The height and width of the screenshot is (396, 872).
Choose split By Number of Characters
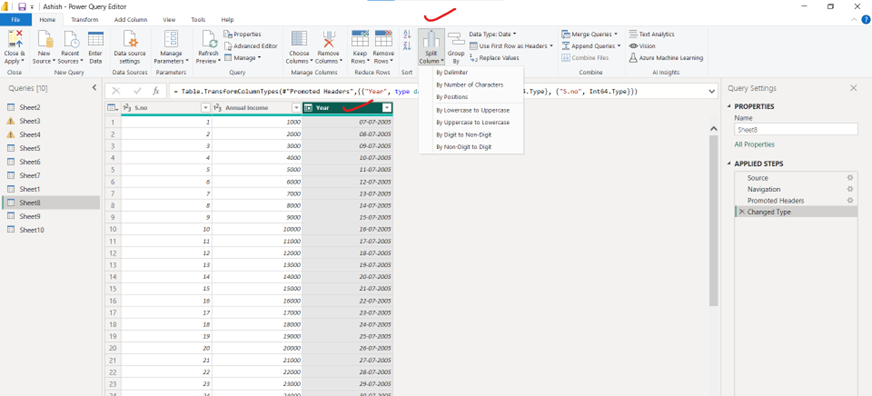coord(471,85)
